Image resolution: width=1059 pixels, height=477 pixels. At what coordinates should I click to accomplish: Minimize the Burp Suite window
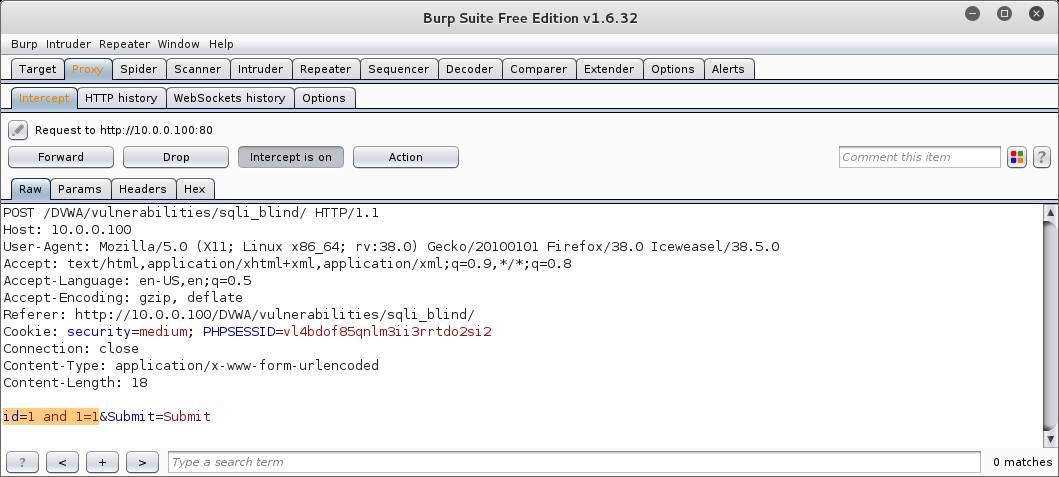point(972,14)
